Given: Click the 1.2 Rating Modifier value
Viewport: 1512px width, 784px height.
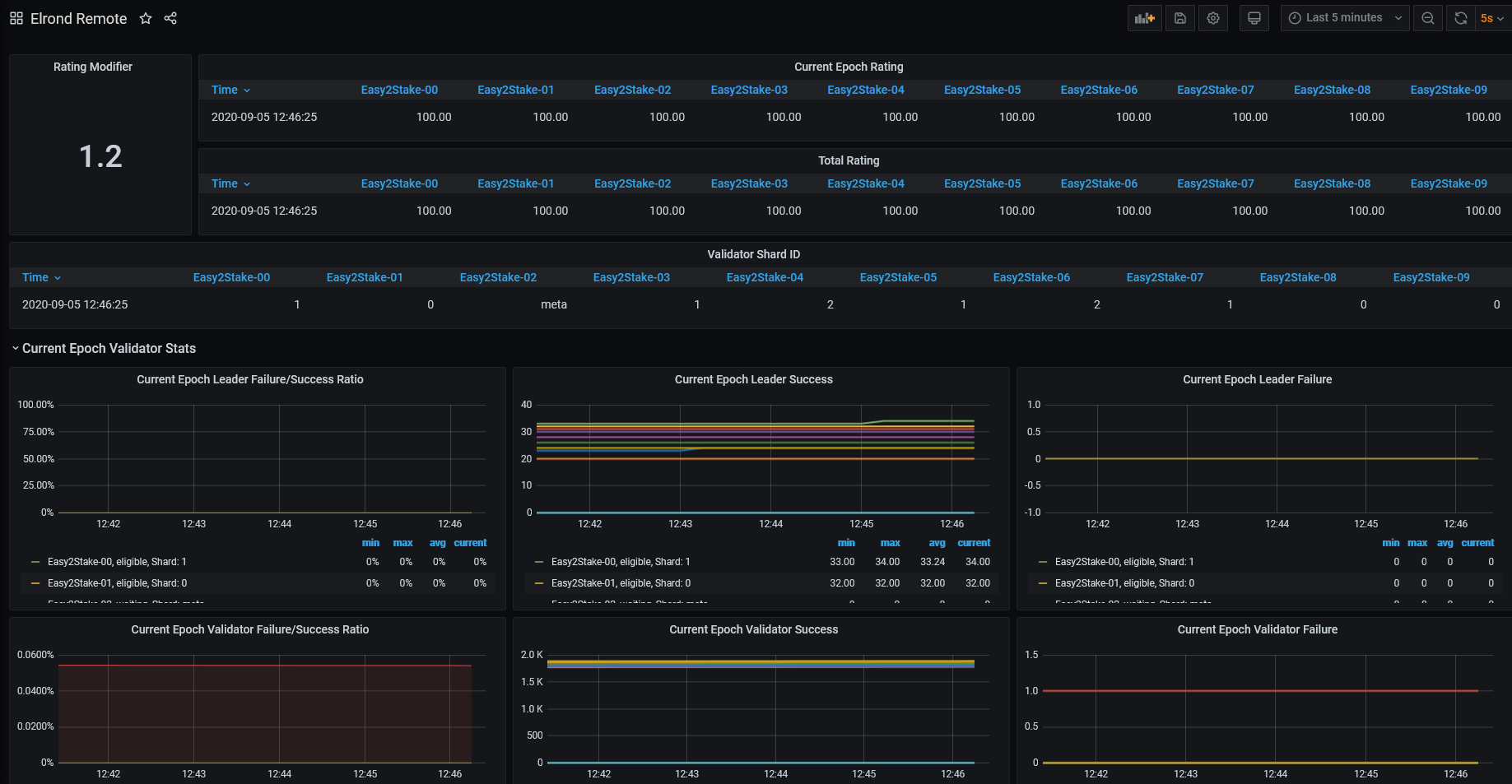Looking at the screenshot, I should (100, 156).
